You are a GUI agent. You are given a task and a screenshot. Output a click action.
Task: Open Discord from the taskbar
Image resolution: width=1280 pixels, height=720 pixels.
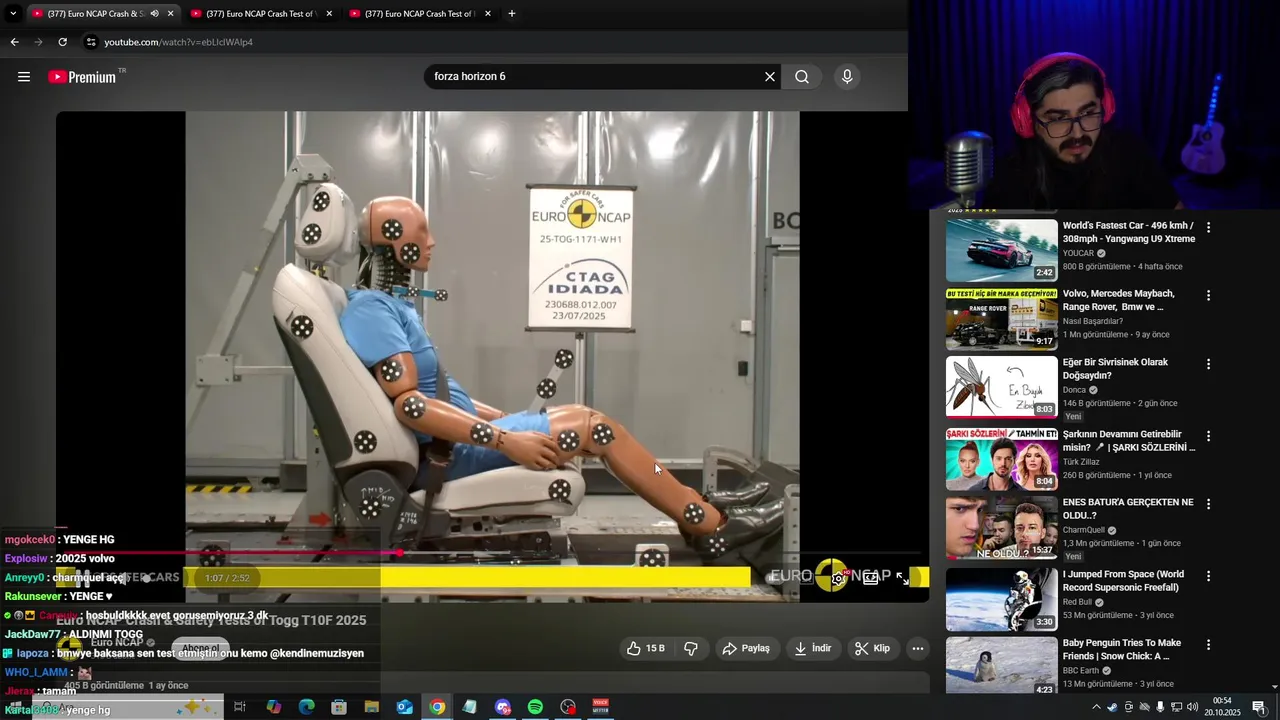(x=503, y=707)
